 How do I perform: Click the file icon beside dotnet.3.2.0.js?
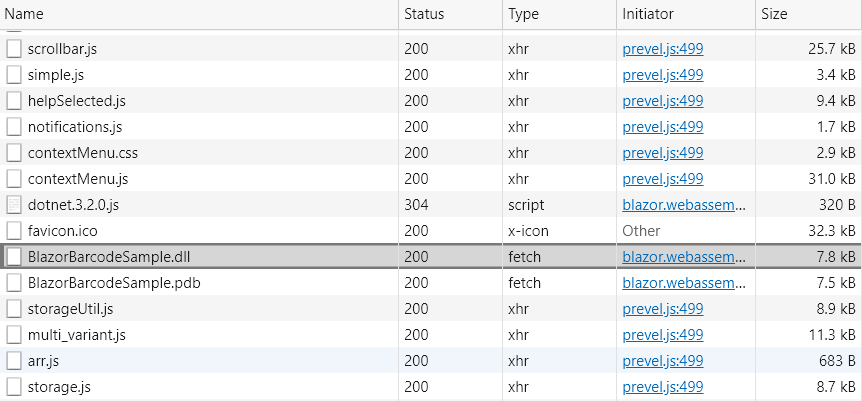14,205
